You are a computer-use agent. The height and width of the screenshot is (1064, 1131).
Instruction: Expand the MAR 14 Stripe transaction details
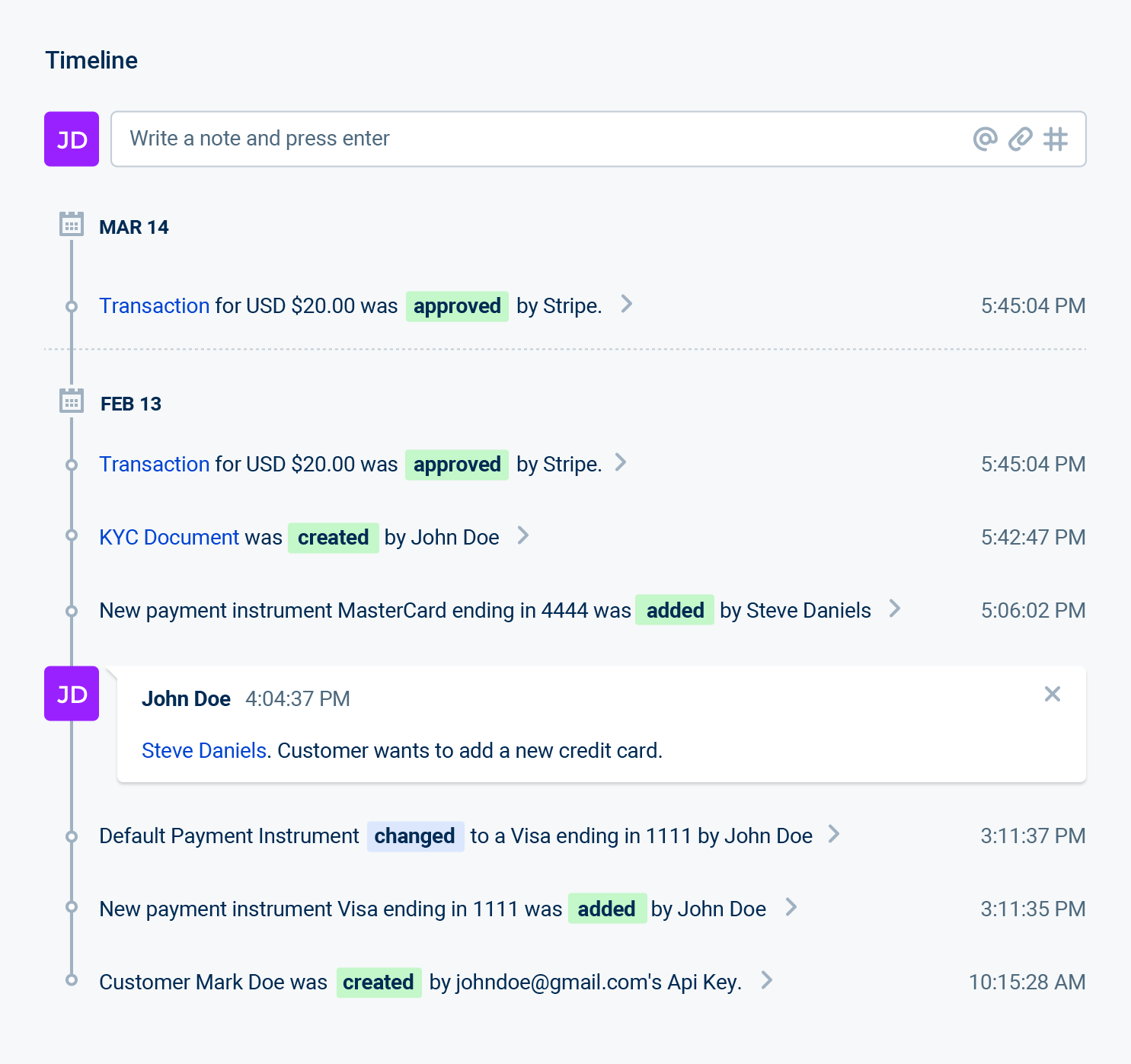(x=627, y=304)
